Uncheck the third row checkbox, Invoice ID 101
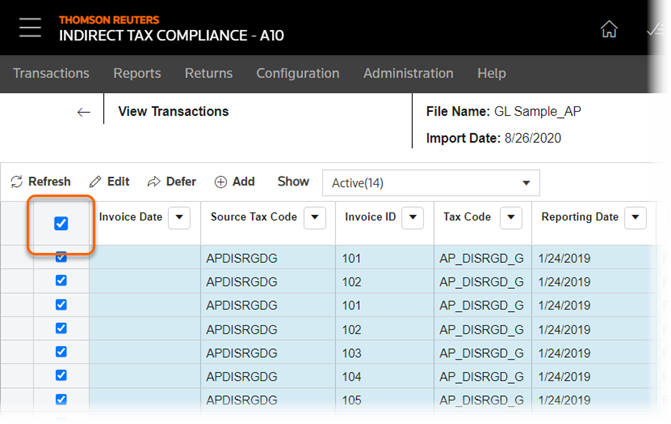 61,304
